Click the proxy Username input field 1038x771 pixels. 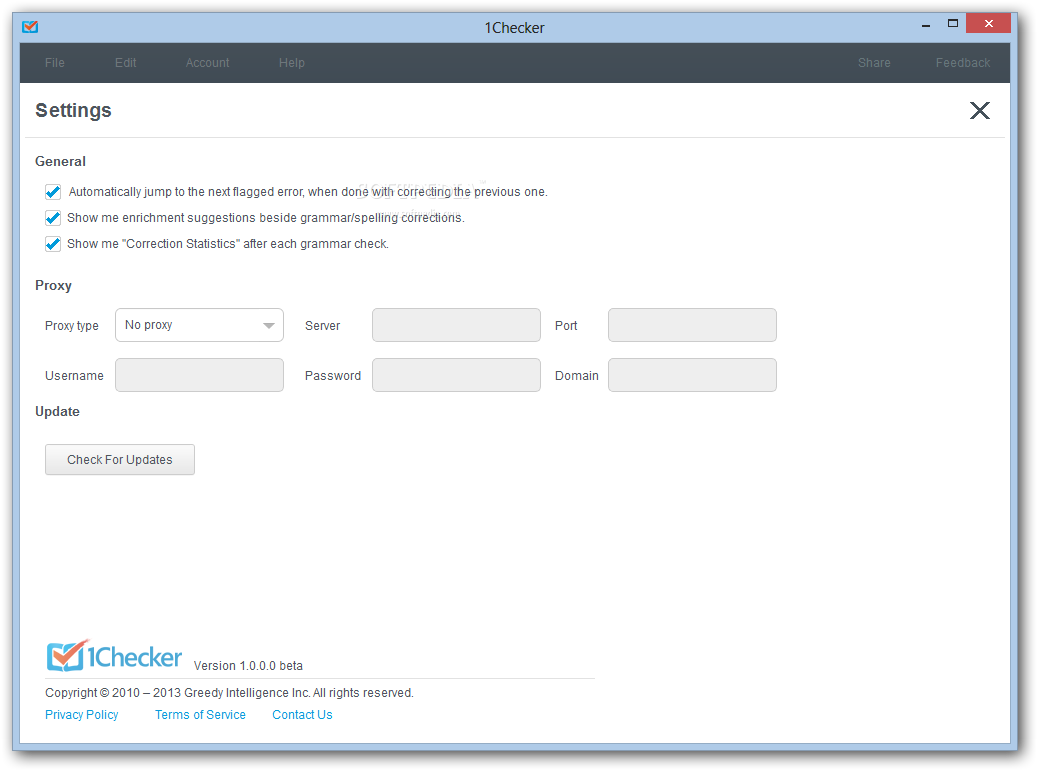[x=199, y=375]
